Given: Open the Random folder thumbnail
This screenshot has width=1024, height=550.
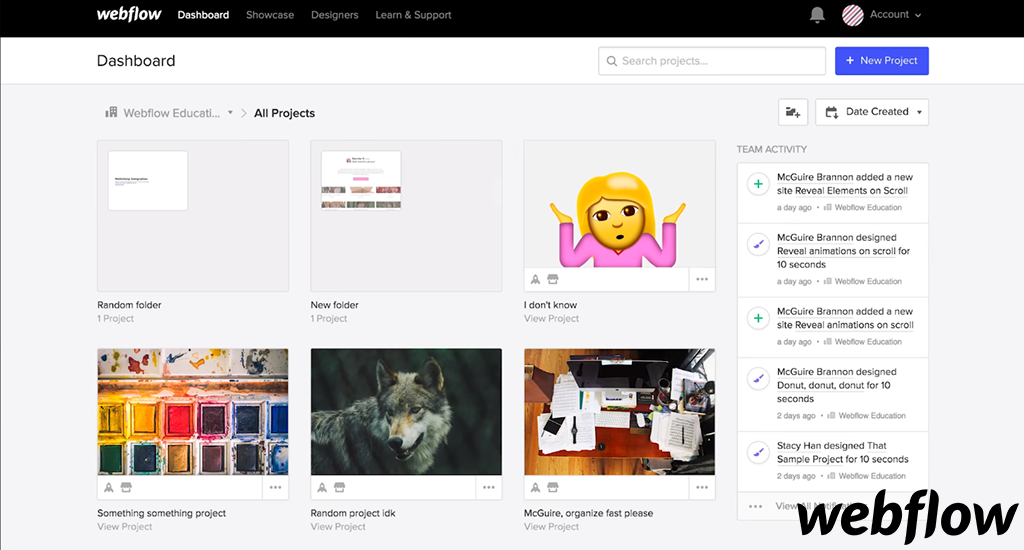Looking at the screenshot, I should [x=192, y=215].
